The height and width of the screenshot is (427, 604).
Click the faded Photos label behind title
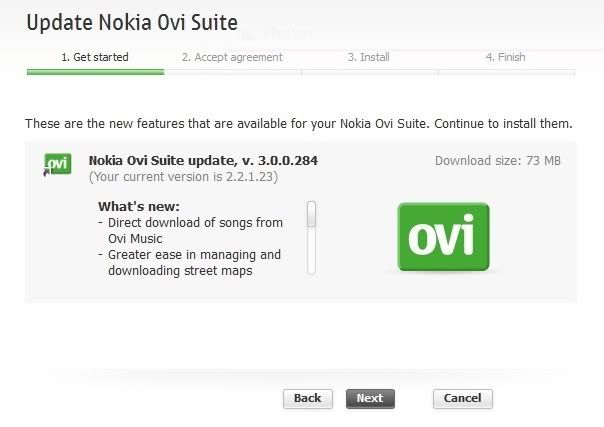click(287, 33)
